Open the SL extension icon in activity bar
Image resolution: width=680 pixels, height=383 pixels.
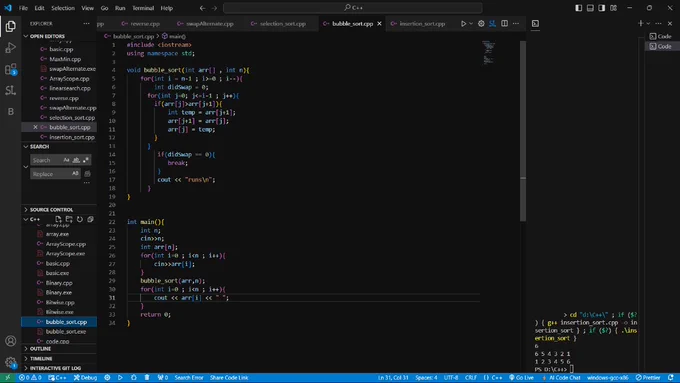10,90
